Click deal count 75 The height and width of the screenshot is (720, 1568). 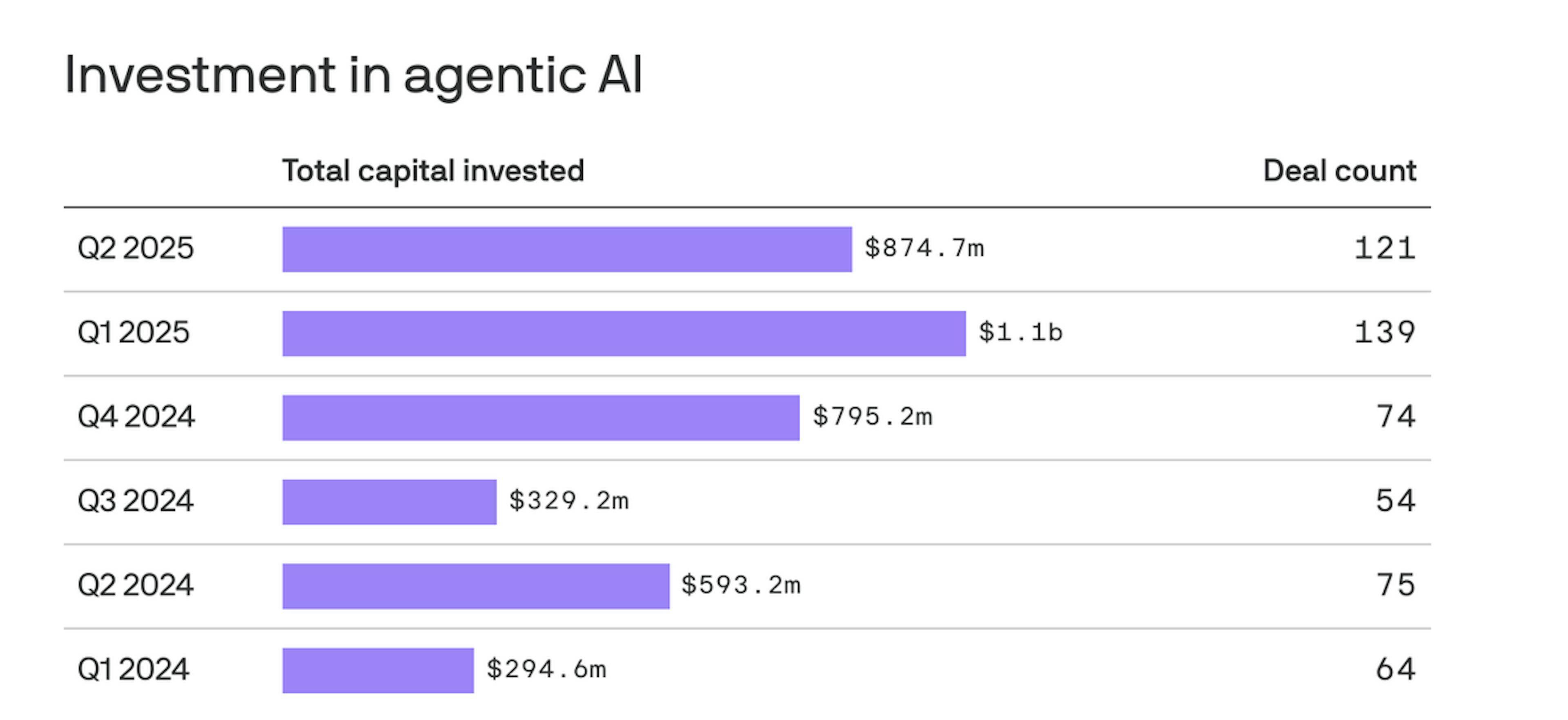click(x=1395, y=585)
